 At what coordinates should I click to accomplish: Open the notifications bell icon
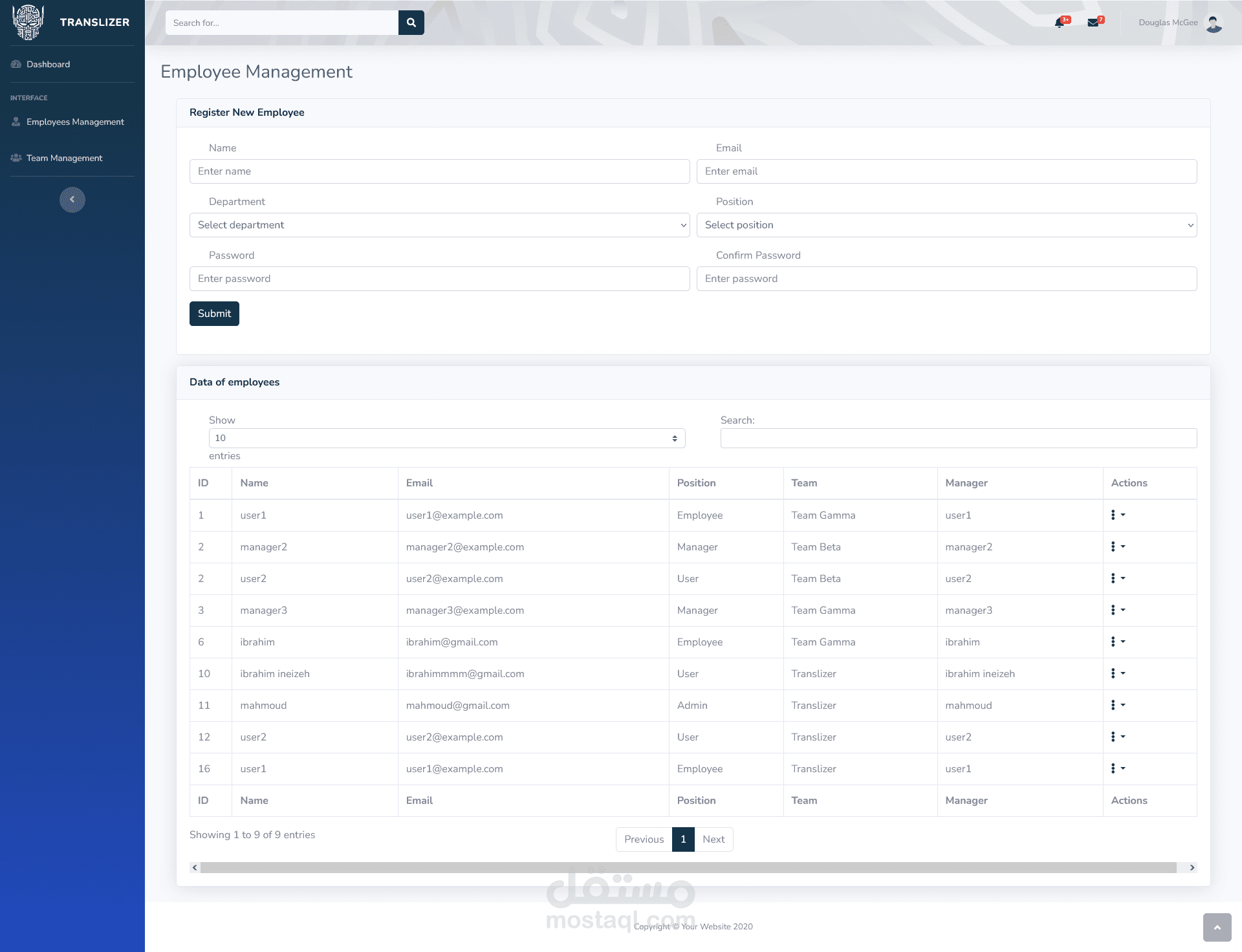click(1059, 23)
